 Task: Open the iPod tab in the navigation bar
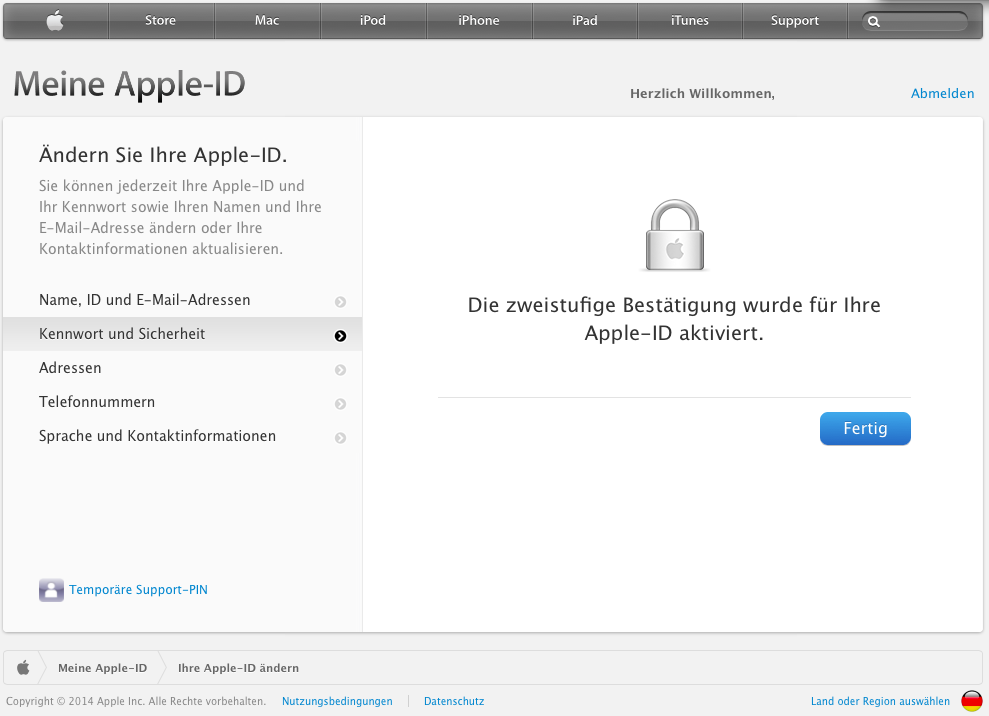373,21
